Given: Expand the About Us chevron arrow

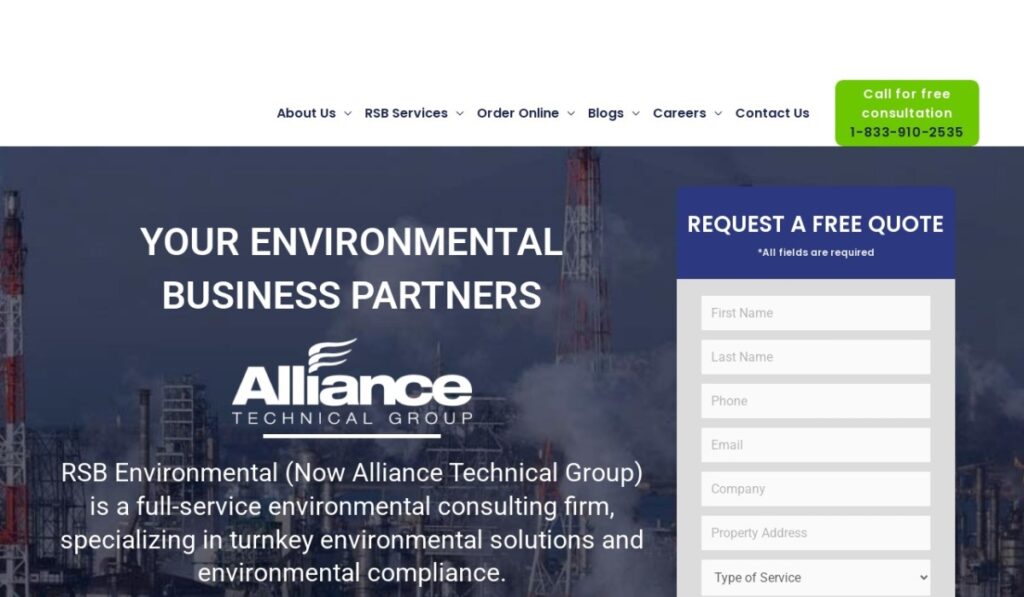Looking at the screenshot, I should click(x=347, y=114).
